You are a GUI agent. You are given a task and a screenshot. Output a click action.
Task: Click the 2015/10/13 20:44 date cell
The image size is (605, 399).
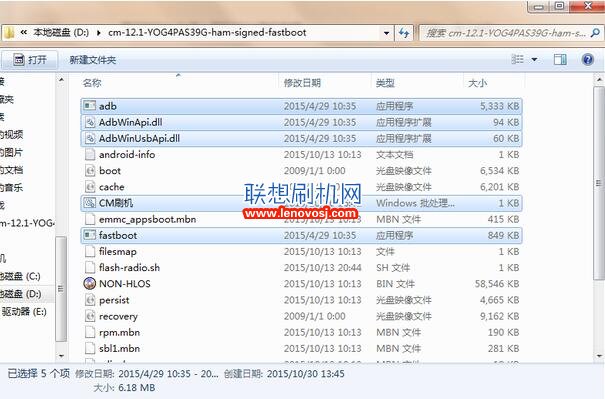point(323,267)
